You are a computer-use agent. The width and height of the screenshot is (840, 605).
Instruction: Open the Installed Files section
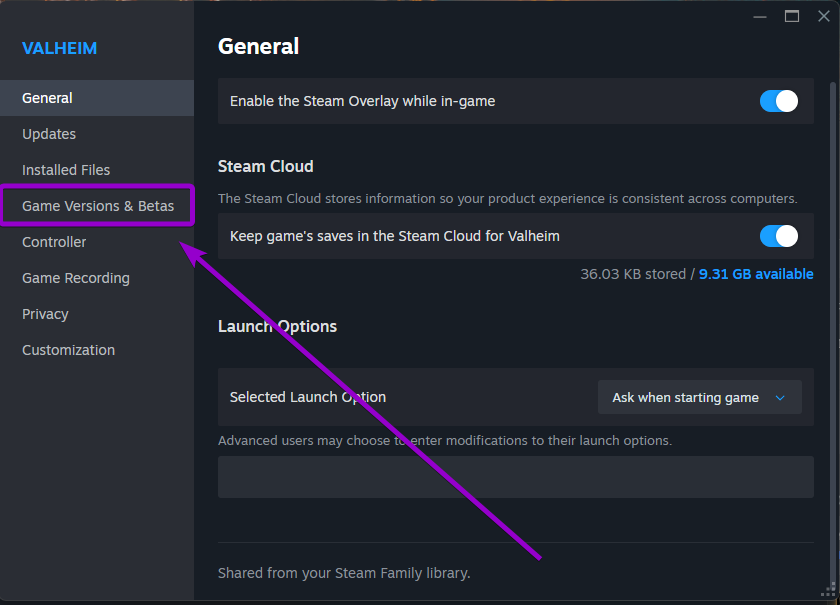pyautogui.click(x=96, y=170)
